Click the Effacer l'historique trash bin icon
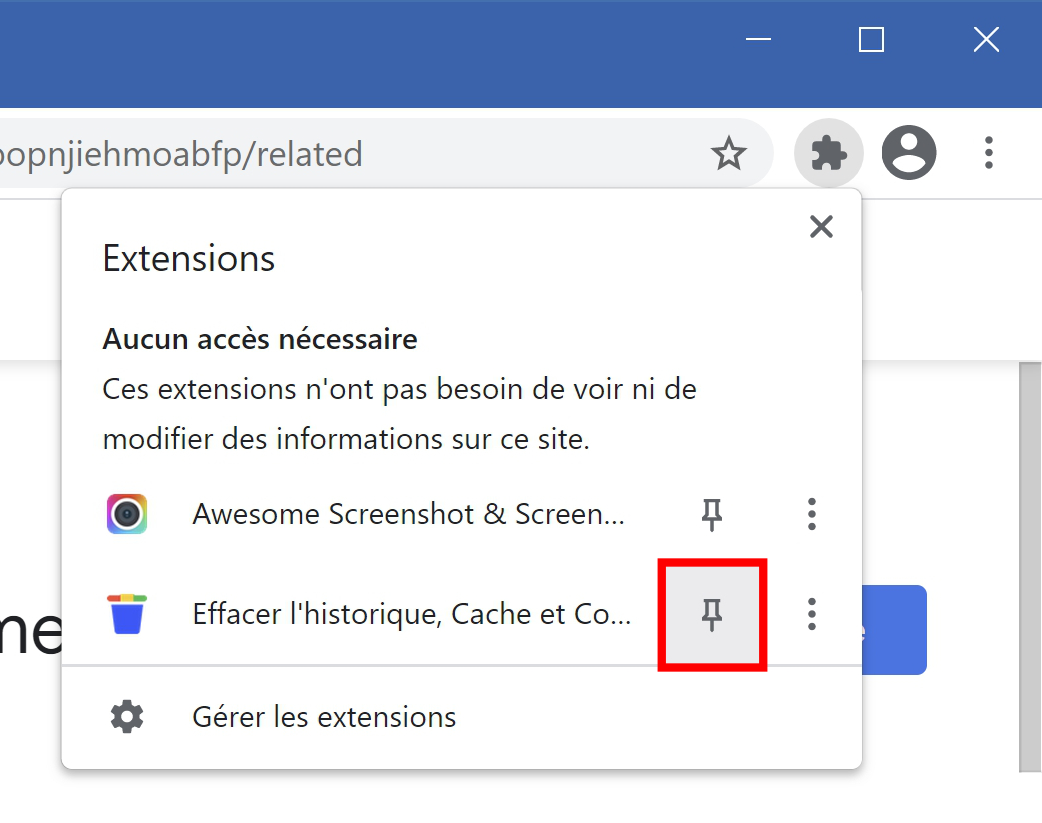 point(127,614)
